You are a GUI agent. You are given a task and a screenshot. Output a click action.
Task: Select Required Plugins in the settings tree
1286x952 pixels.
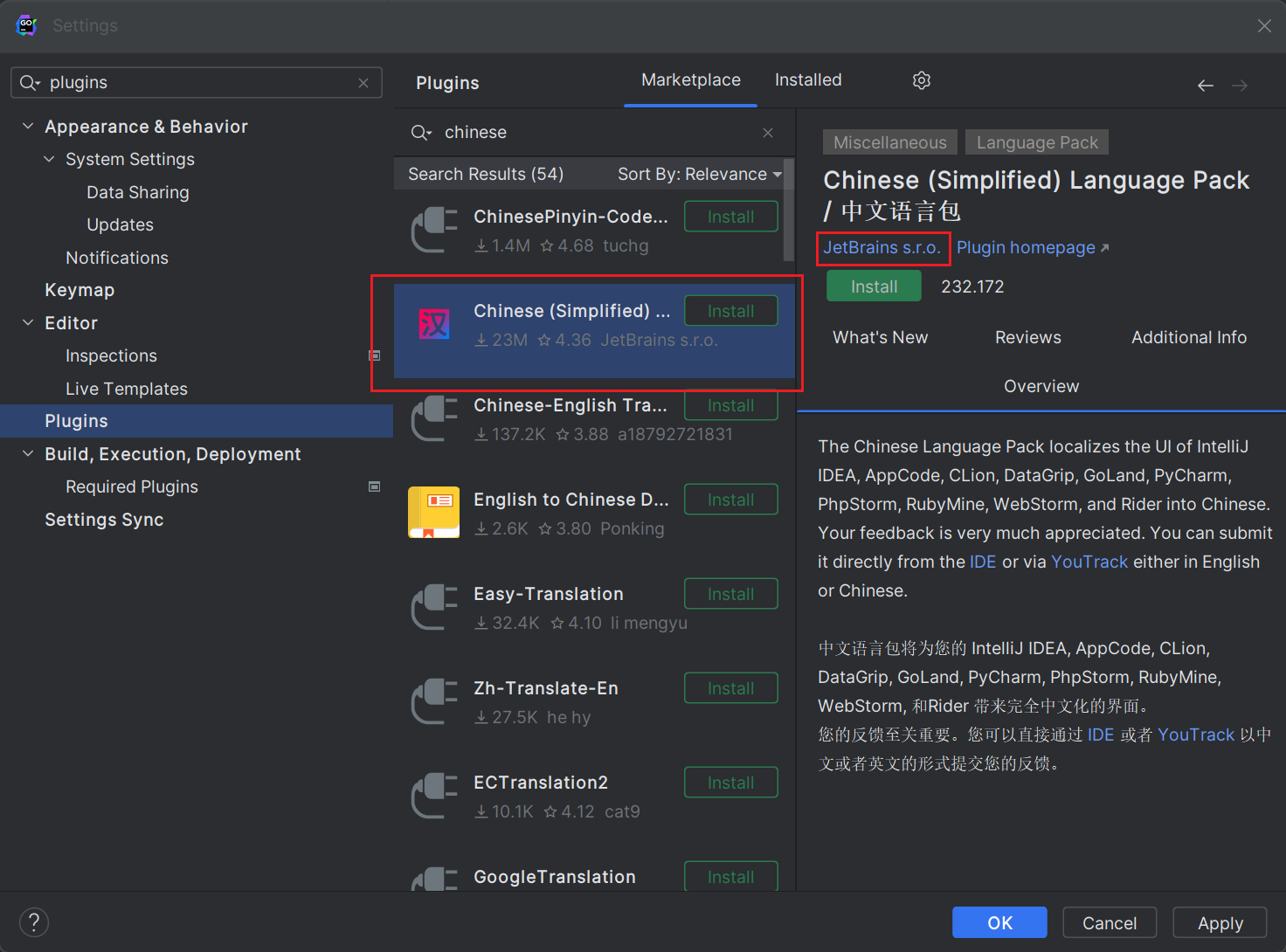132,486
